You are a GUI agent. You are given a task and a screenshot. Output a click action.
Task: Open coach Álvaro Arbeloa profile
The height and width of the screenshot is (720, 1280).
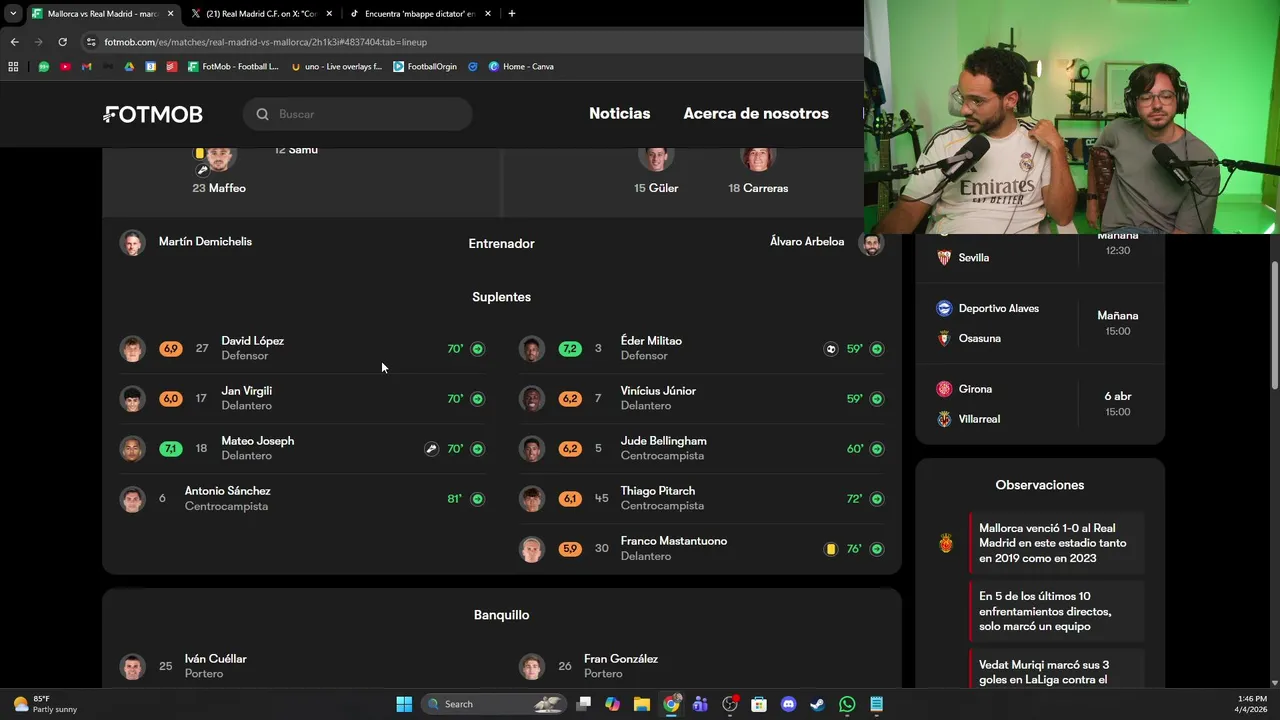(x=826, y=243)
